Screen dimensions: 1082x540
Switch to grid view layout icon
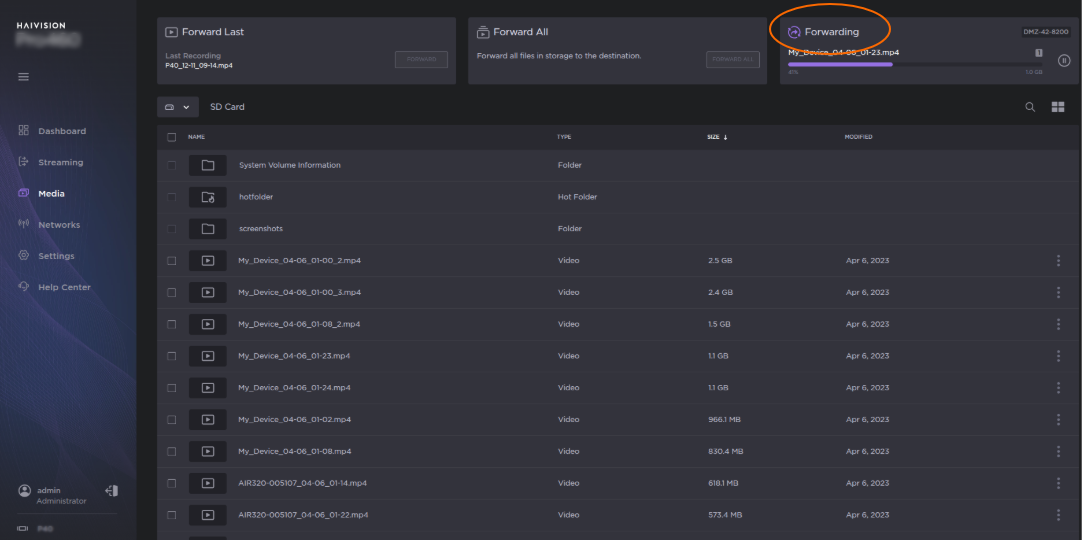(1058, 107)
